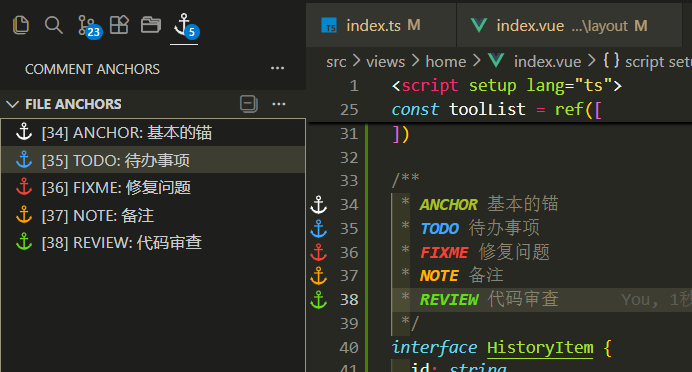Select the white ANCHOR icon in sidebar list
This screenshot has width=692, height=372.
(24, 132)
